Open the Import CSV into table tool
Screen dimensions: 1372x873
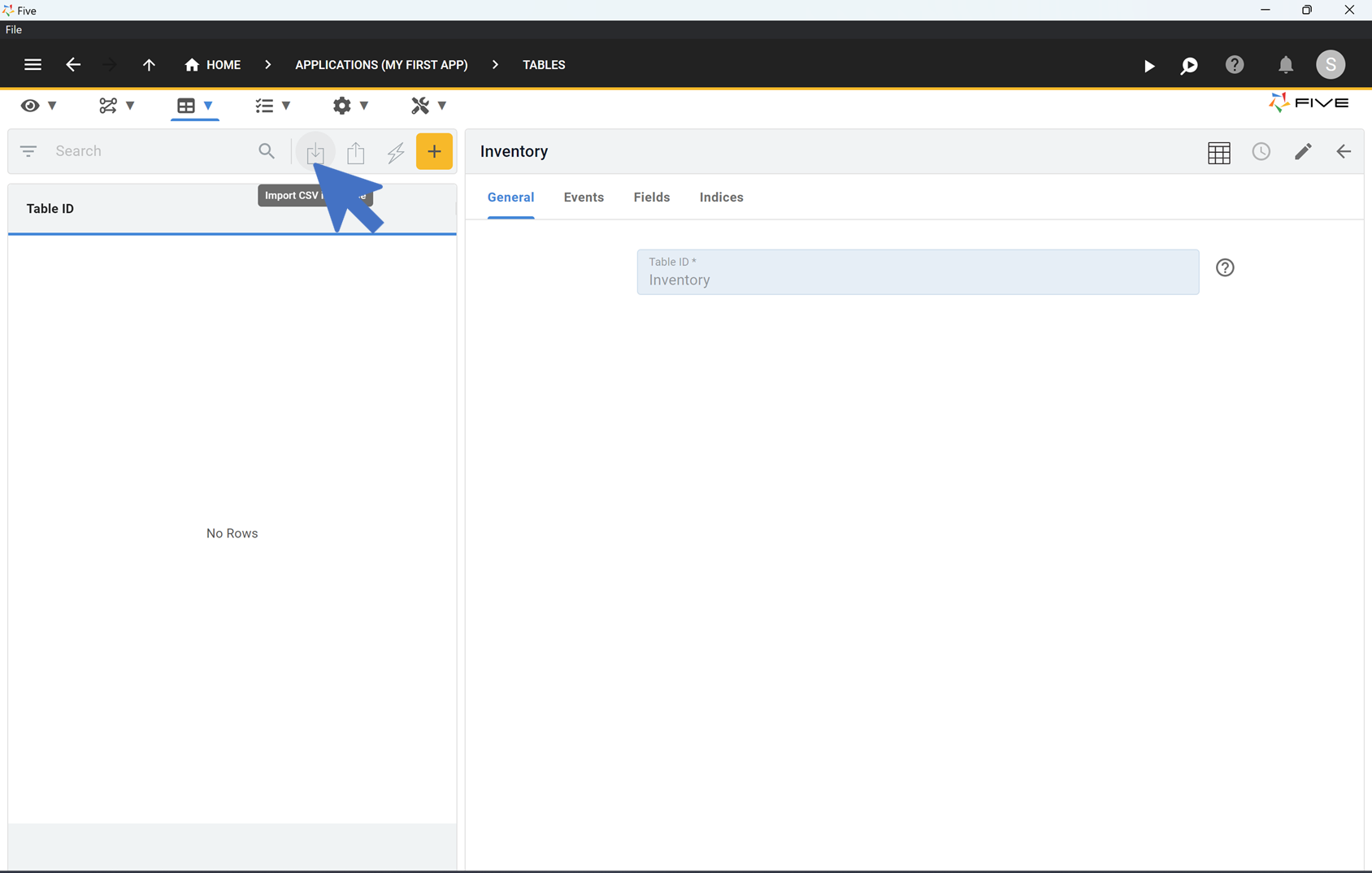click(x=315, y=151)
